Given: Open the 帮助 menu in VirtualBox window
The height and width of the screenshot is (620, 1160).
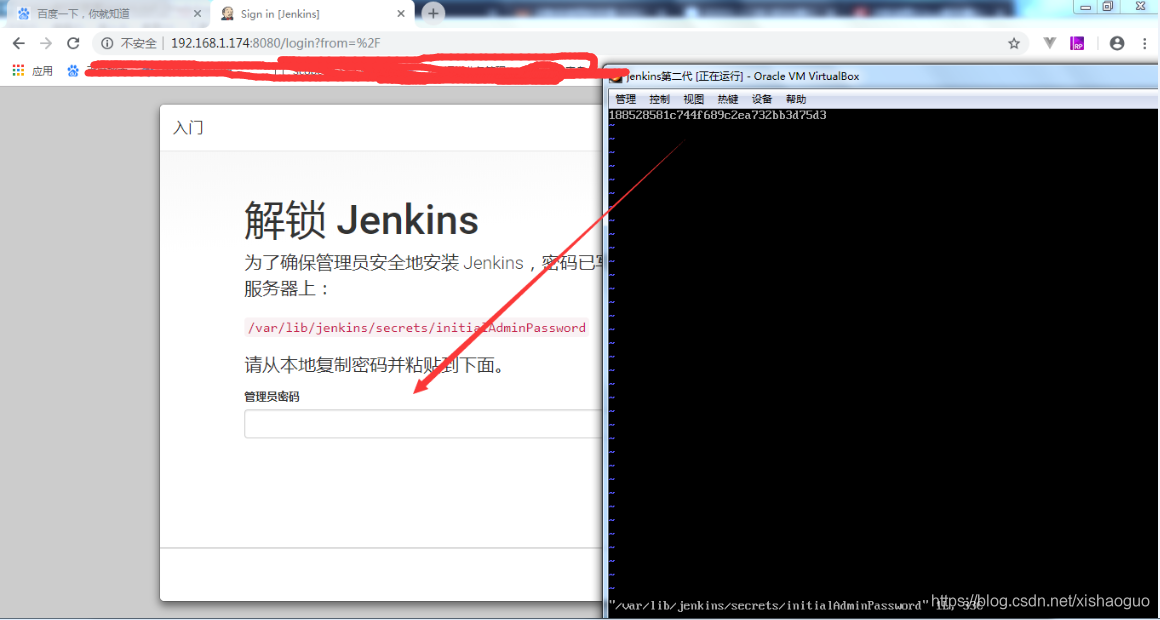Looking at the screenshot, I should (796, 99).
